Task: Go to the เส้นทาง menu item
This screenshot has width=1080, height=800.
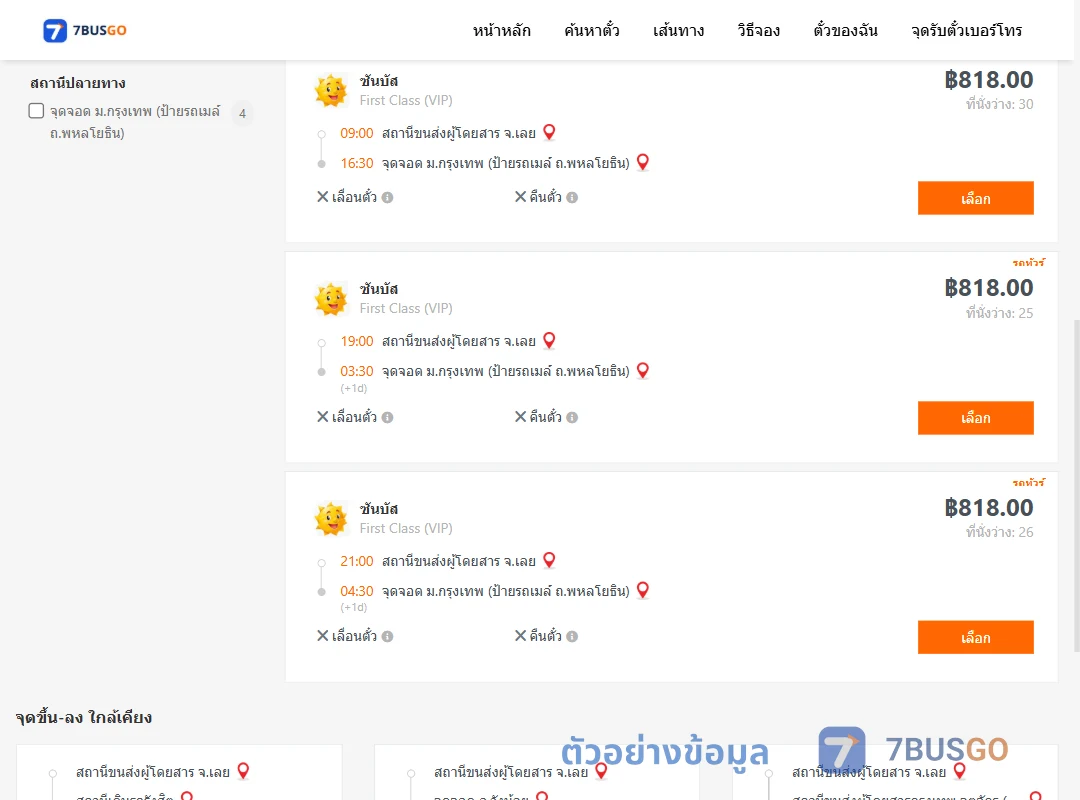Action: click(x=678, y=30)
